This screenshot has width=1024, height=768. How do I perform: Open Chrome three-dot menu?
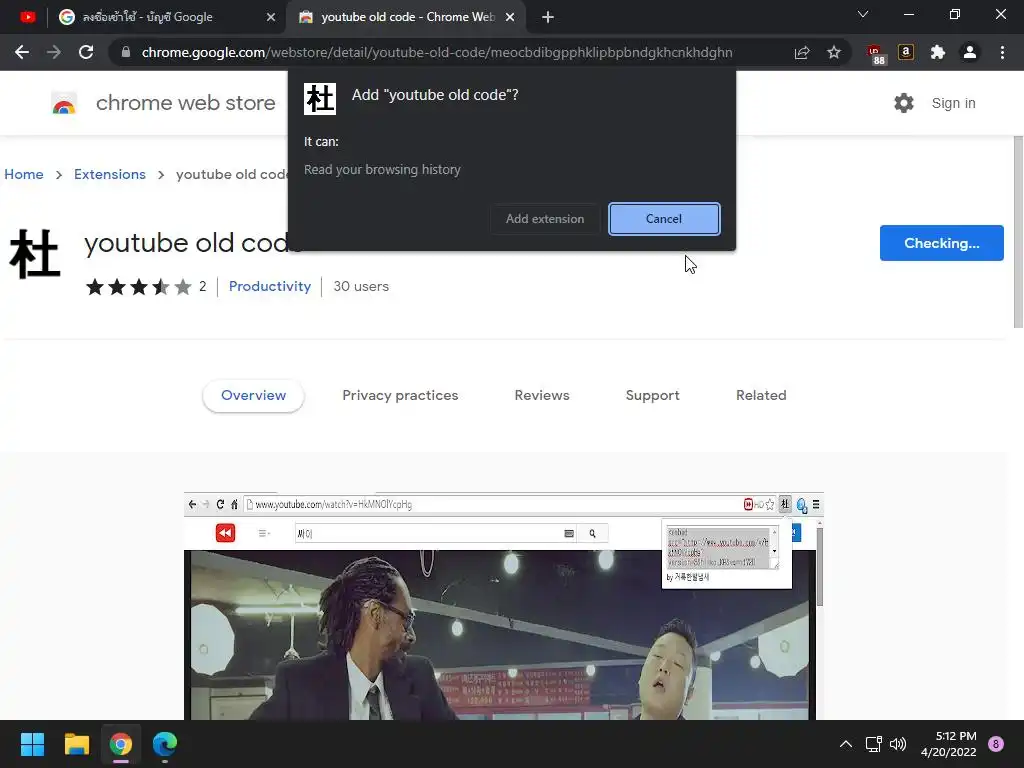click(x=1002, y=52)
